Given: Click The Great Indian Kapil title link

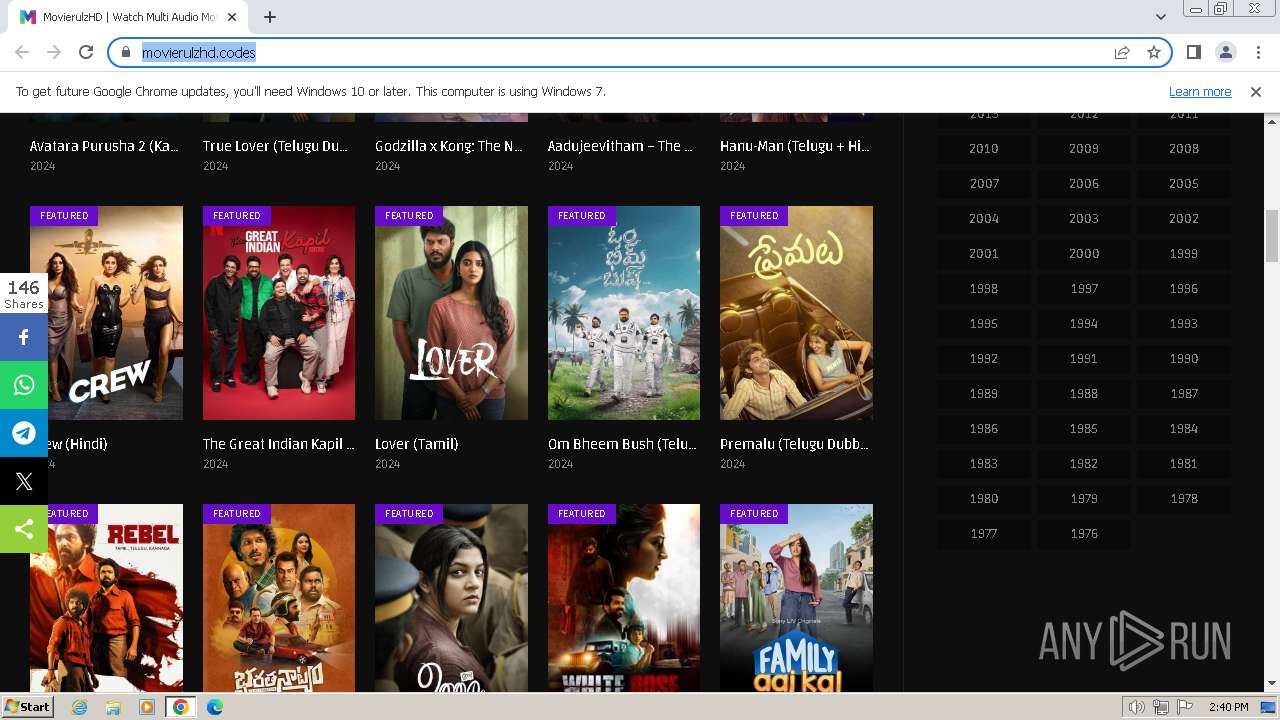Looking at the screenshot, I should pos(279,444).
